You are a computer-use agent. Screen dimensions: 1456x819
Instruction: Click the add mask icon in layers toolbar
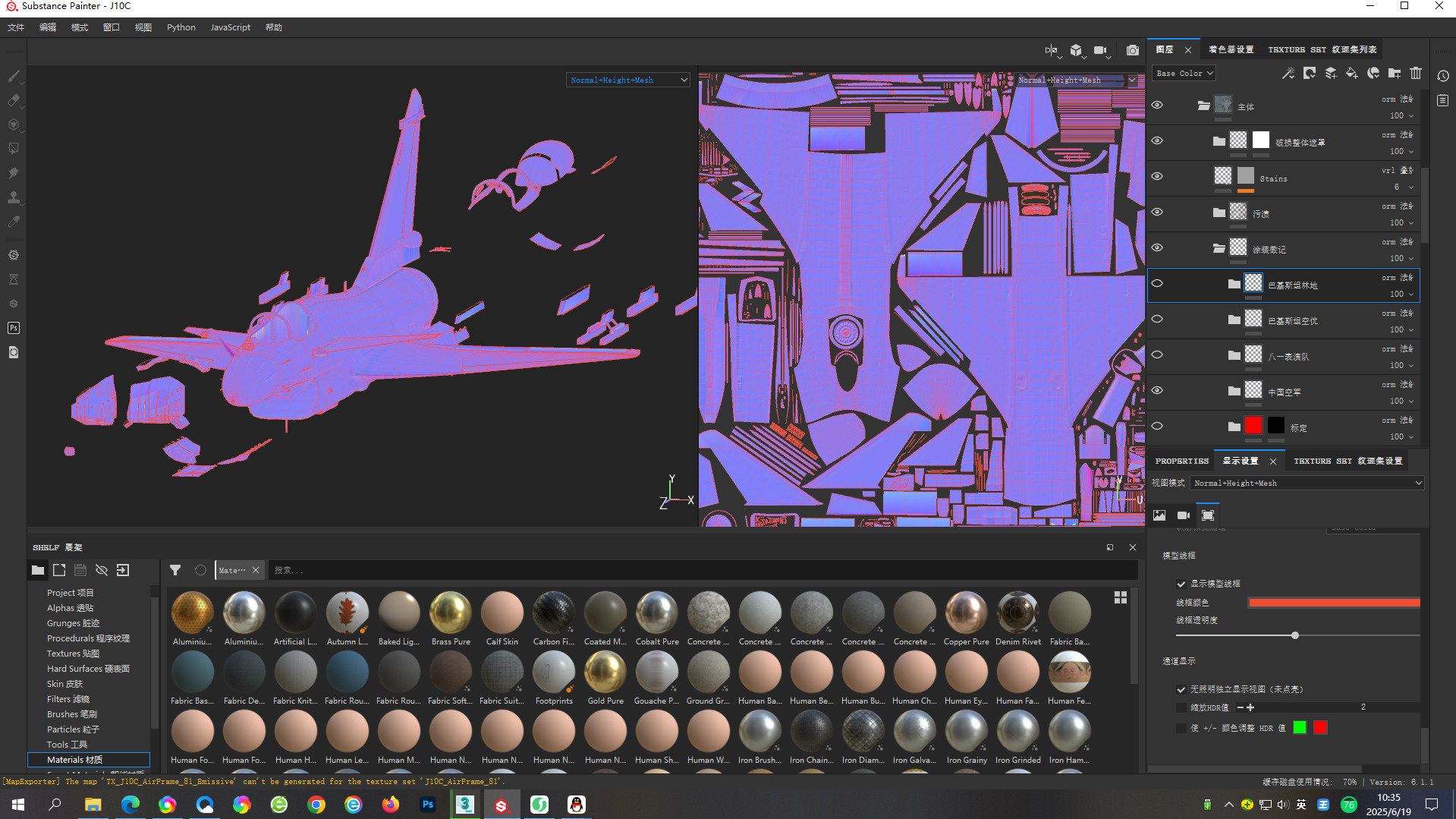point(1310,73)
